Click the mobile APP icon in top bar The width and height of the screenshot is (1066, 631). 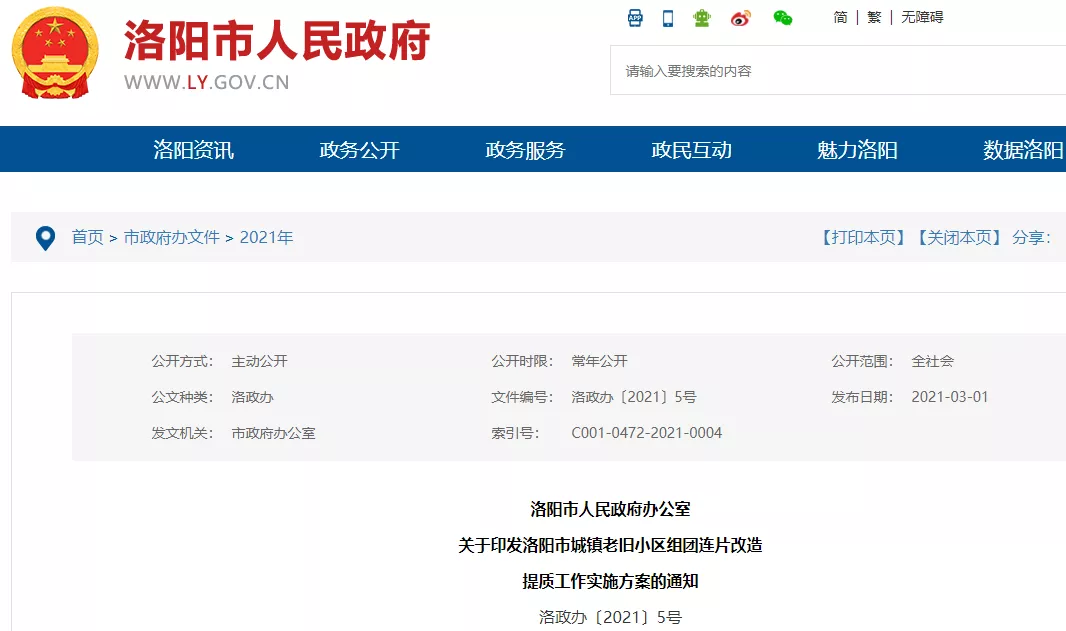click(x=633, y=17)
